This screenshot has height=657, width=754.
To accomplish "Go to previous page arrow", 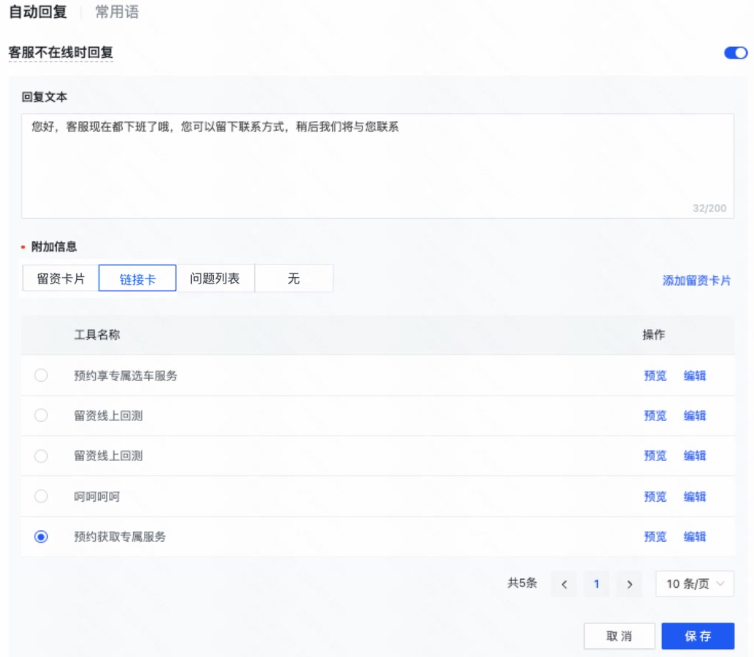I will (x=564, y=584).
